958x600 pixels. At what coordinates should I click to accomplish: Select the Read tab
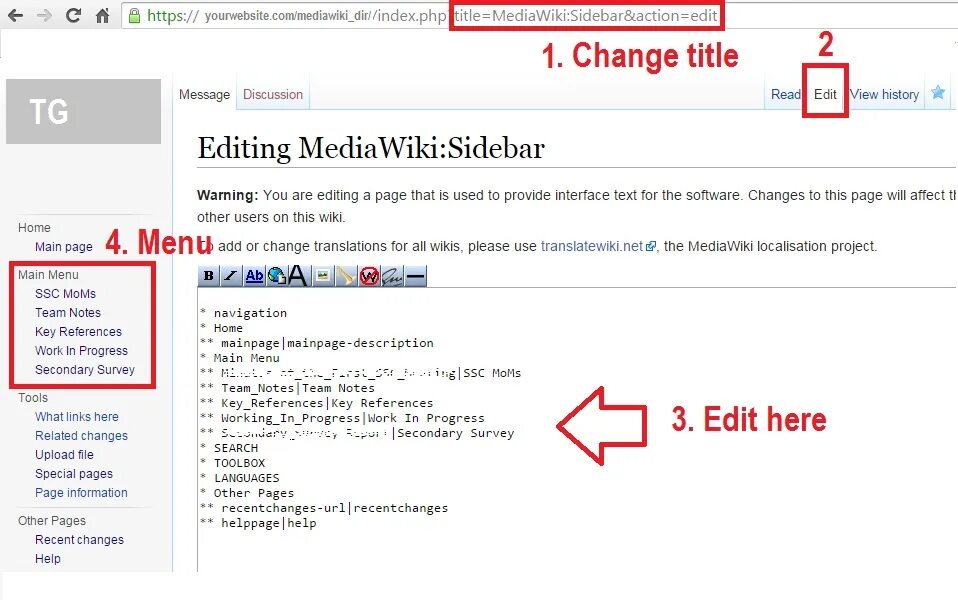[786, 95]
